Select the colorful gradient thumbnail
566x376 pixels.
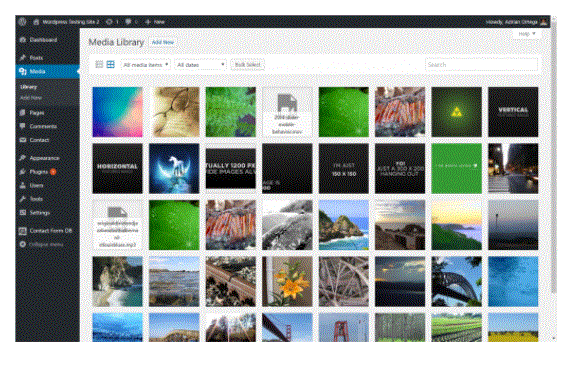tap(117, 112)
